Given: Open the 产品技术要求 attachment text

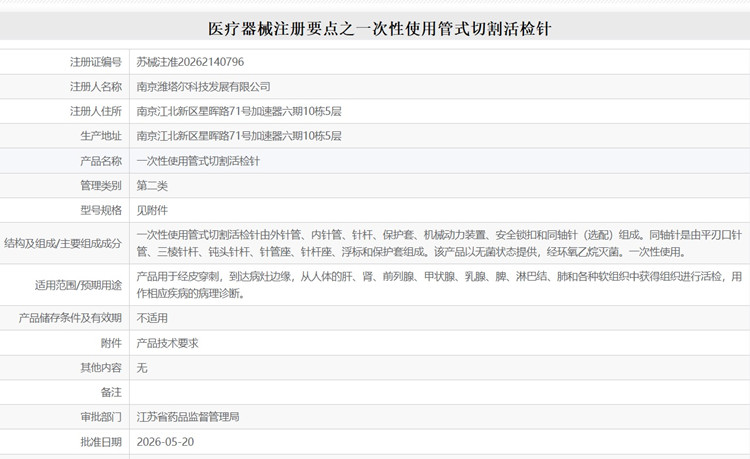Looking at the screenshot, I should [167, 343].
